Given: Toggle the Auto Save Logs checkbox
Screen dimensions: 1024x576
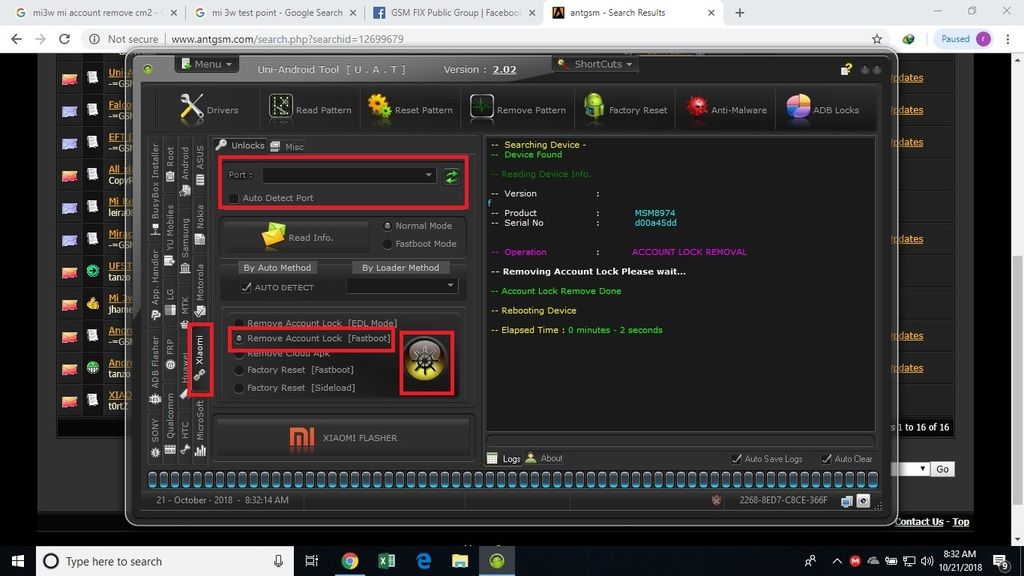Looking at the screenshot, I should point(737,459).
